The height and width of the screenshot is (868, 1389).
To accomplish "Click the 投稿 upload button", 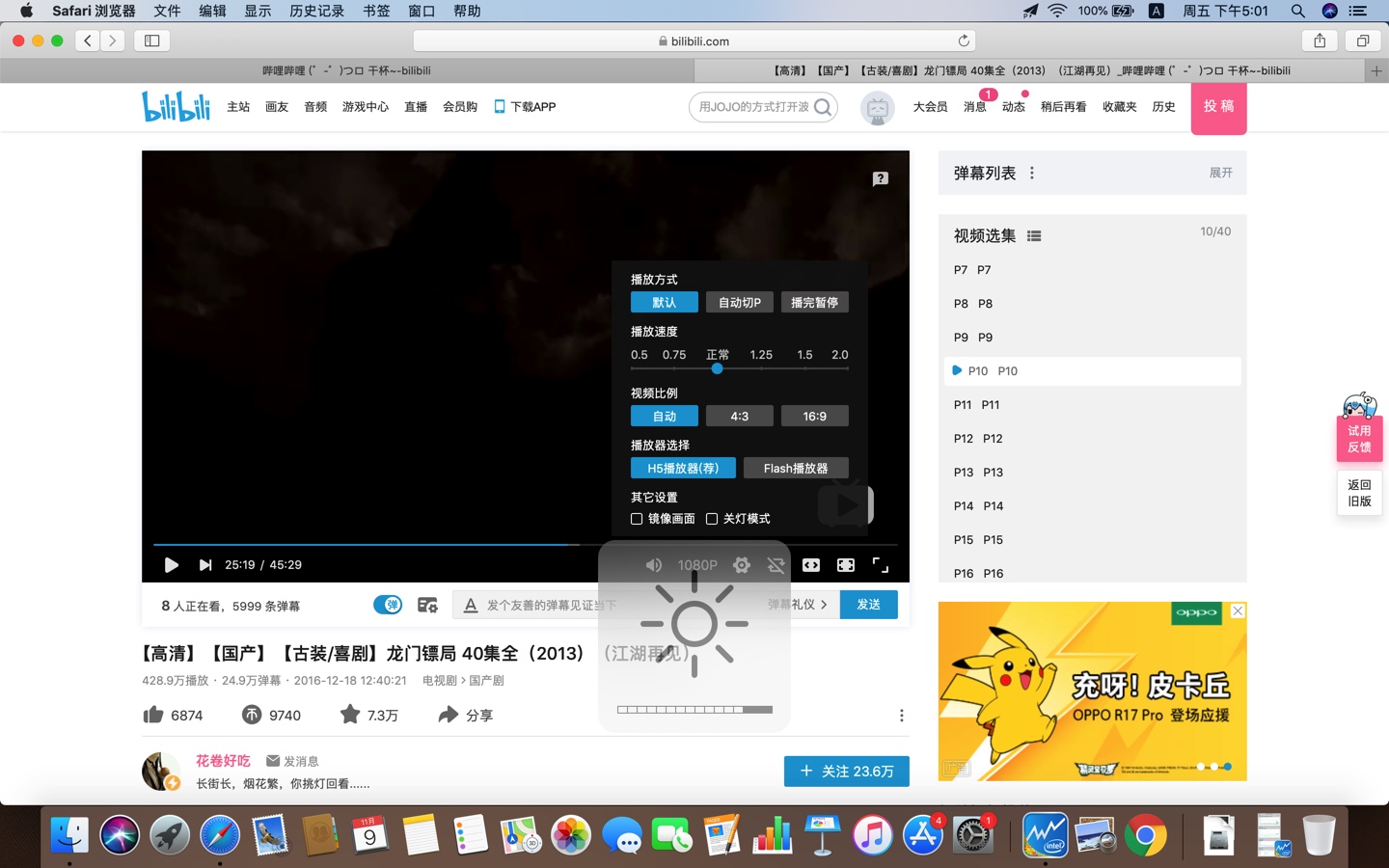I will 1219,107.
